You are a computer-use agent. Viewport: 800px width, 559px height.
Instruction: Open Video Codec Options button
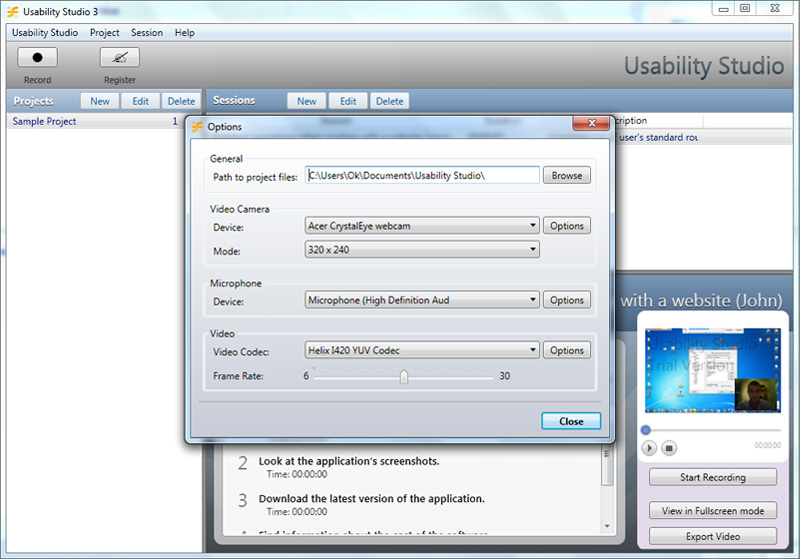tap(567, 350)
